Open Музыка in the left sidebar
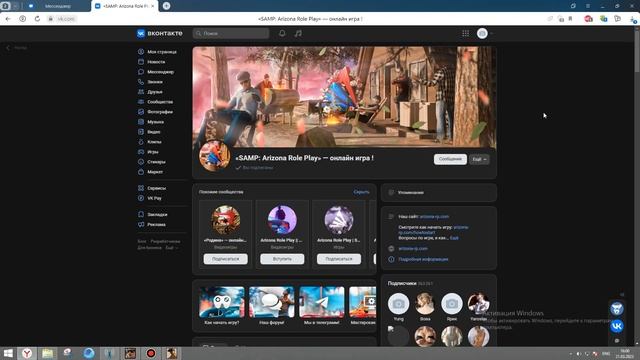Screen dimensions: 640x360 155,122
